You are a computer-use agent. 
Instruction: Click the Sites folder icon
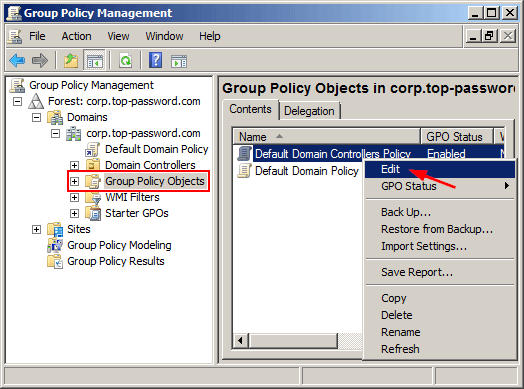[x=55, y=229]
